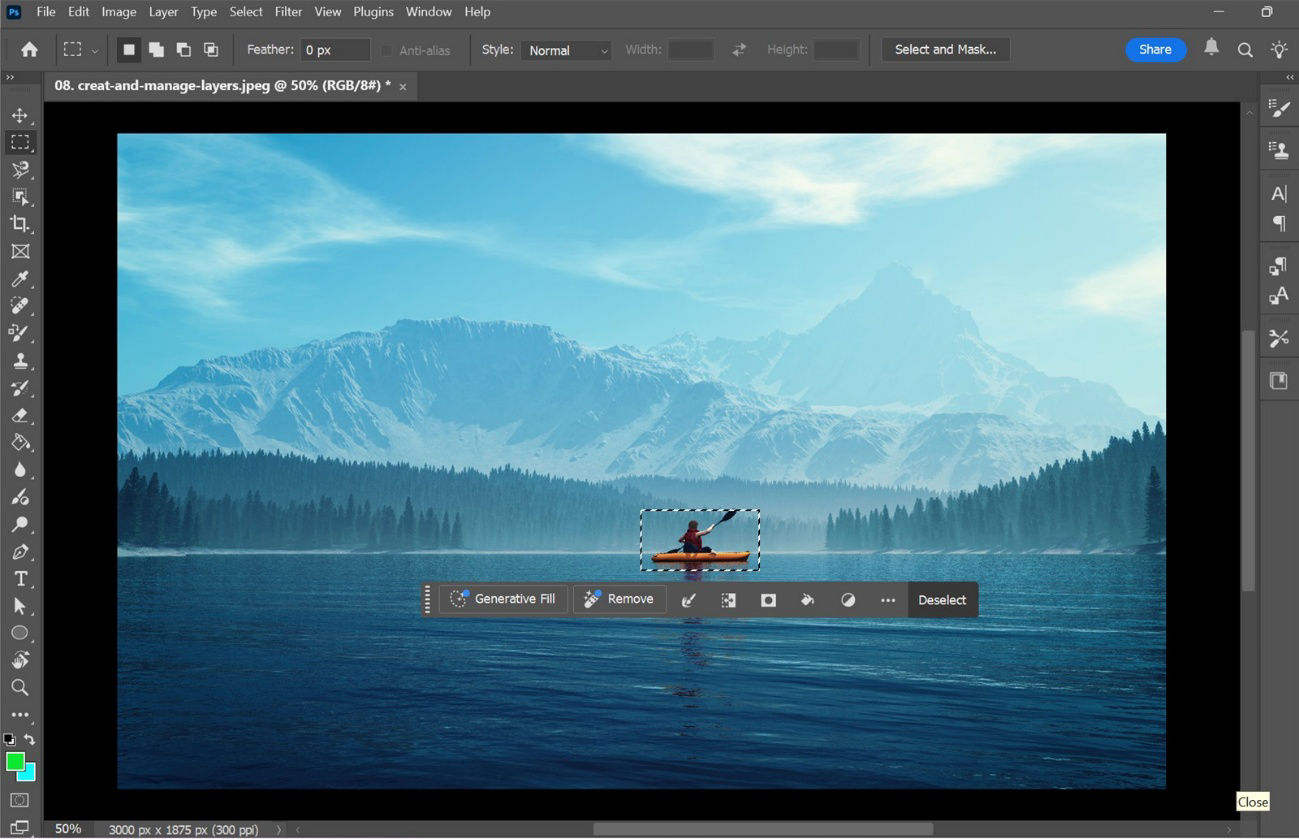1299x839 pixels.
Task: Click the Generative Fill button
Action: tap(503, 598)
